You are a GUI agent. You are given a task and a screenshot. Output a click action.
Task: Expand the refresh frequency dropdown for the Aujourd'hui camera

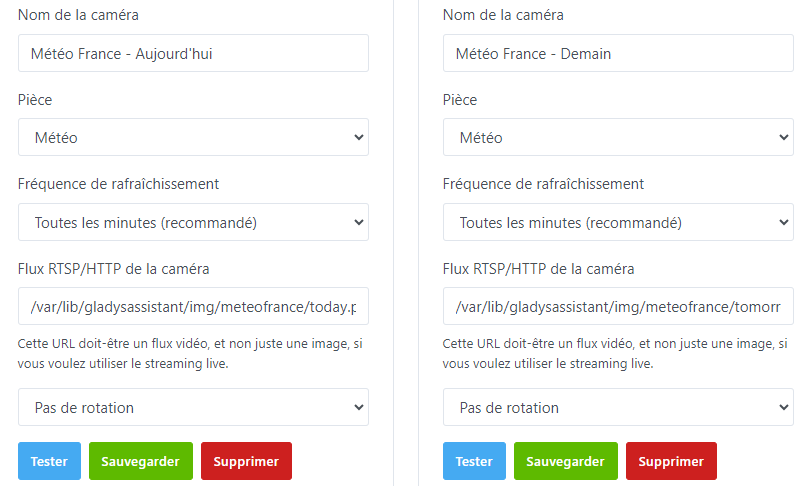[x=193, y=223]
